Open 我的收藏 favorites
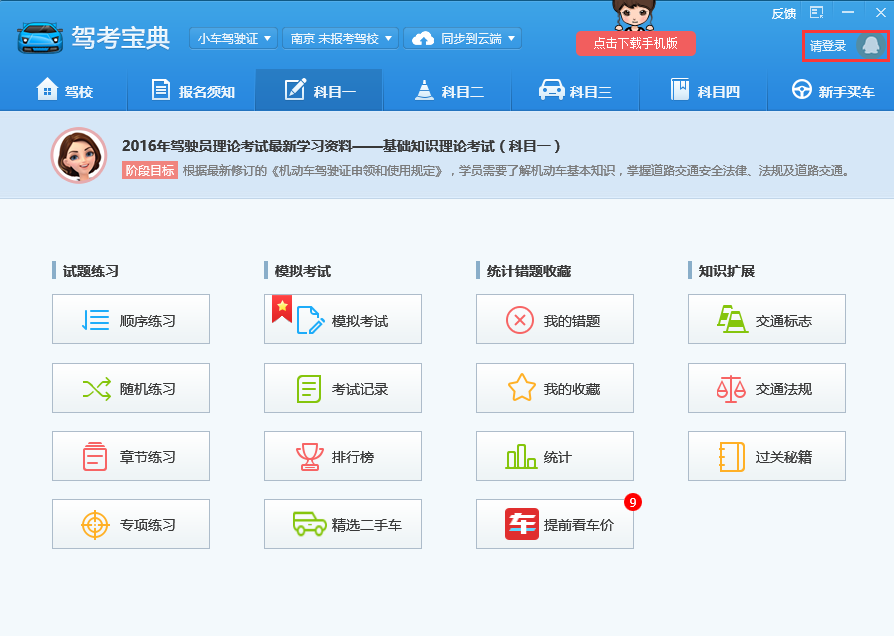894x636 pixels. (555, 388)
